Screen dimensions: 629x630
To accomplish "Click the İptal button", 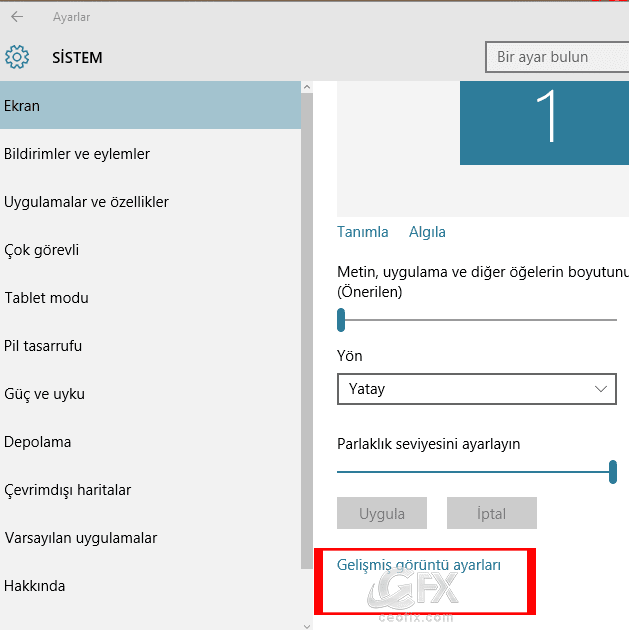I will 492,513.
